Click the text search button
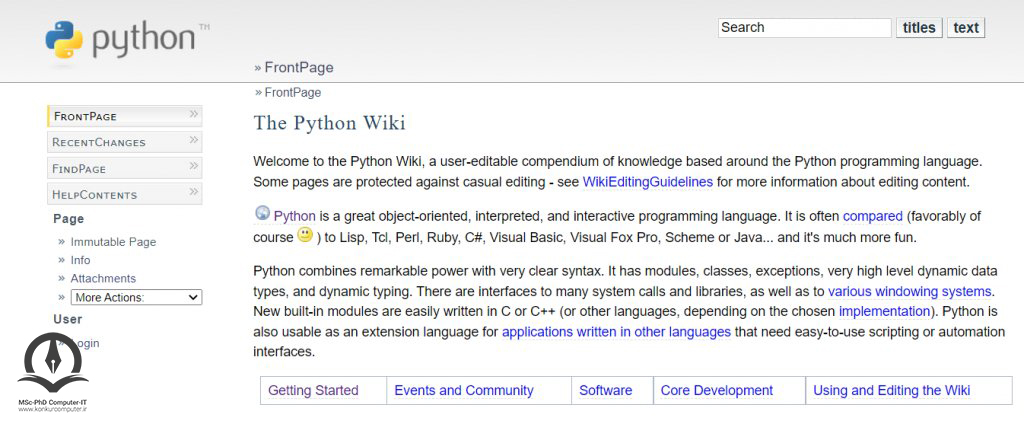This screenshot has height=424, width=1024. (x=965, y=27)
